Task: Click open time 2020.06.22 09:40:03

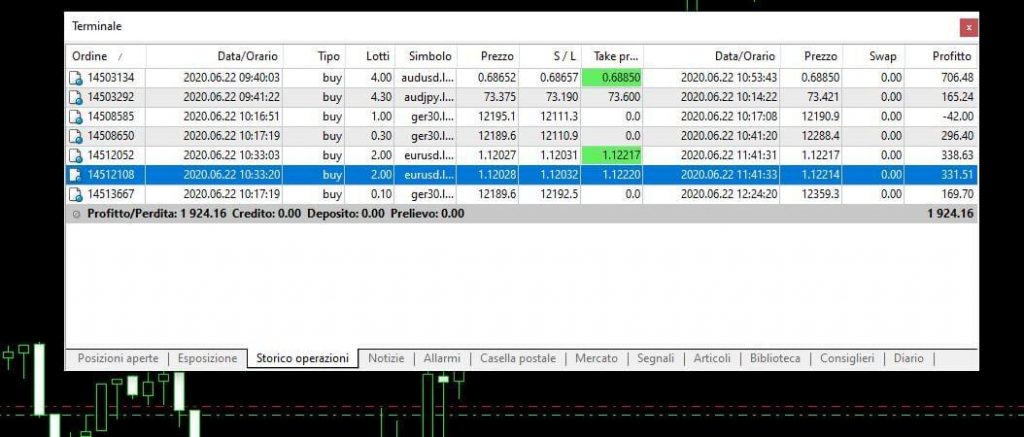Action: pyautogui.click(x=231, y=78)
